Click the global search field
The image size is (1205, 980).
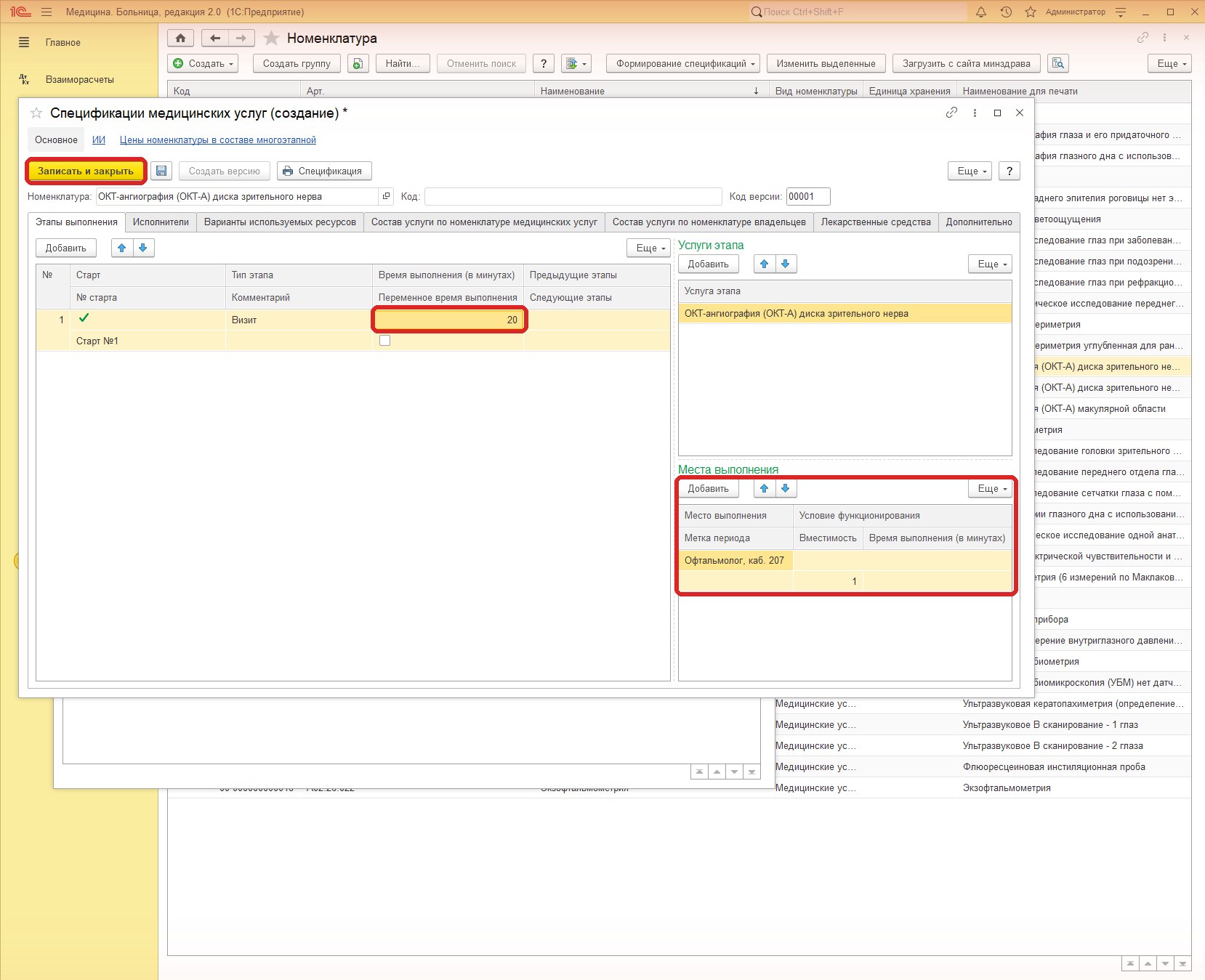click(x=858, y=12)
